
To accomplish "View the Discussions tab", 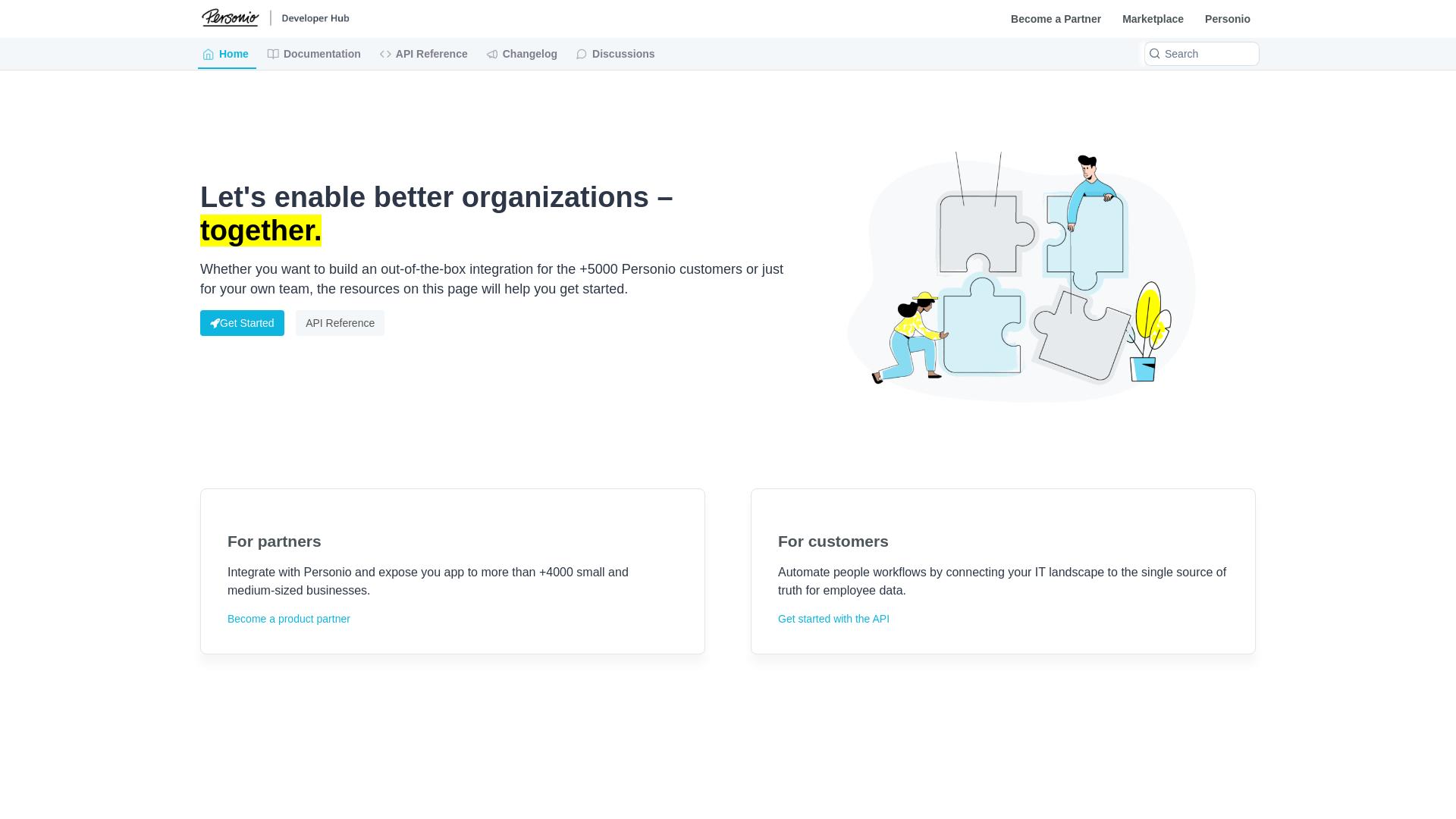I will pos(615,54).
